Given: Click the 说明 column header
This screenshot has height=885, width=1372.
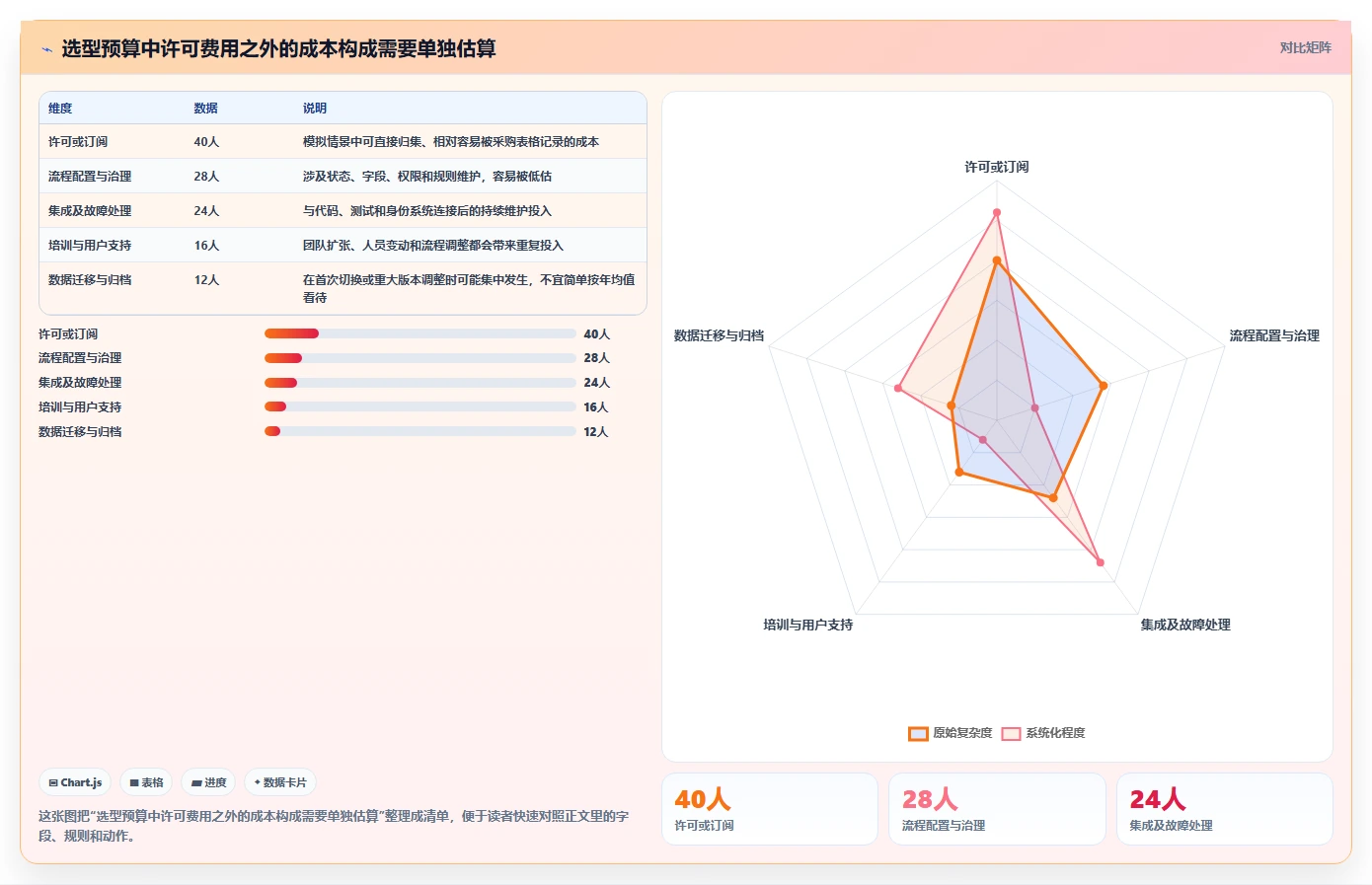Looking at the screenshot, I should 314,109.
